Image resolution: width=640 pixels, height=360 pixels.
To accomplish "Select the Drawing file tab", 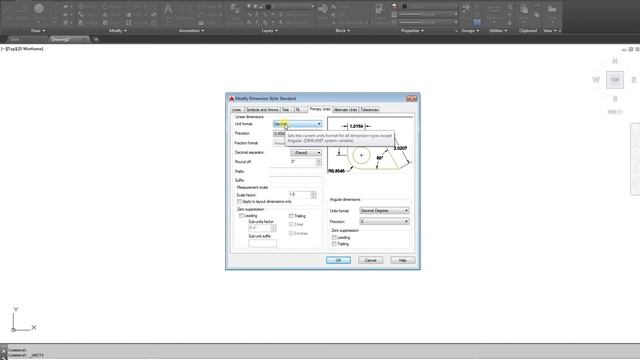I will click(x=61, y=39).
